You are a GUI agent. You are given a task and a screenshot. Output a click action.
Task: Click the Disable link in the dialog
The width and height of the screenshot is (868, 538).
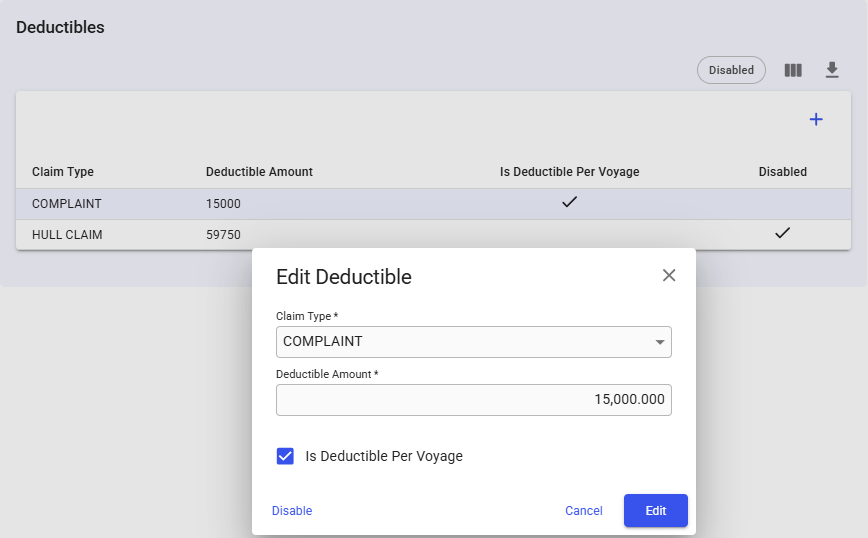pos(292,511)
